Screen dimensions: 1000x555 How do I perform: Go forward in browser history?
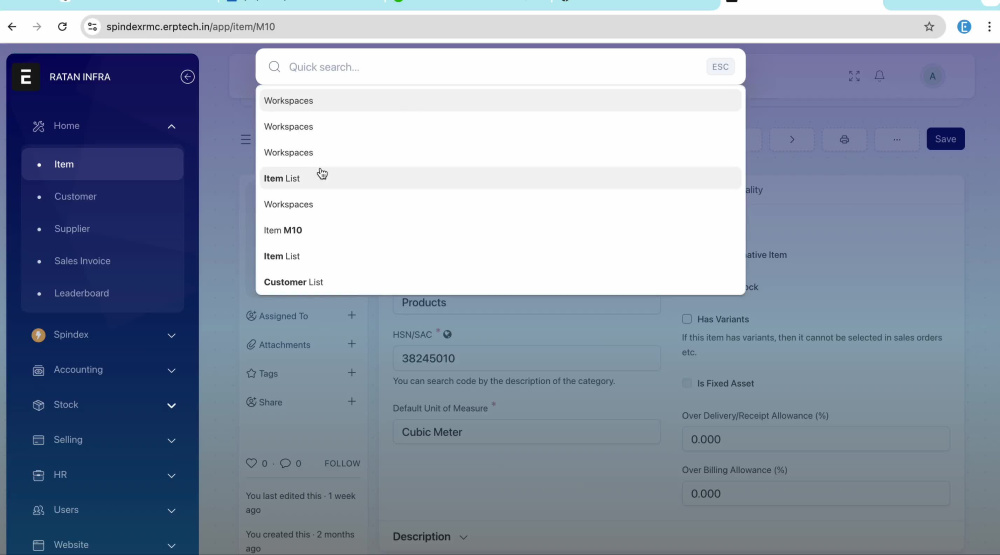[37, 27]
